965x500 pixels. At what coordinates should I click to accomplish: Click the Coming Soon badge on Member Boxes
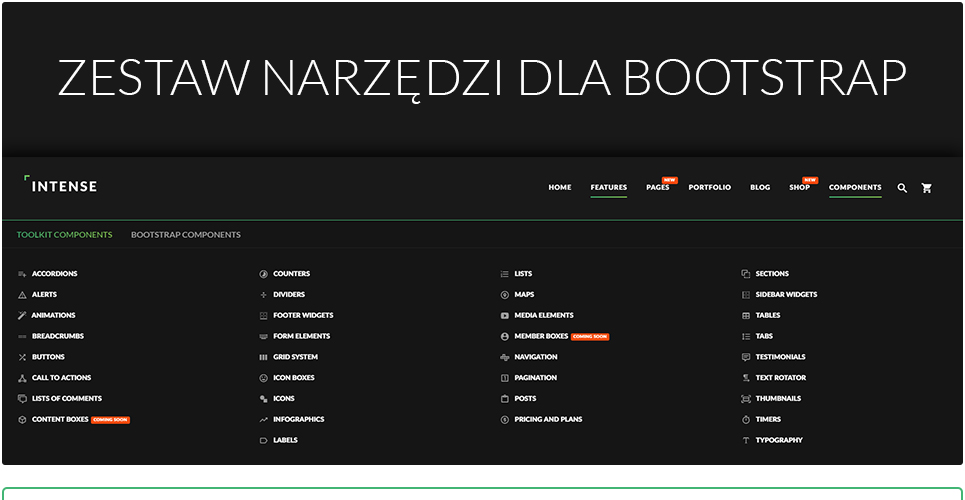(590, 337)
